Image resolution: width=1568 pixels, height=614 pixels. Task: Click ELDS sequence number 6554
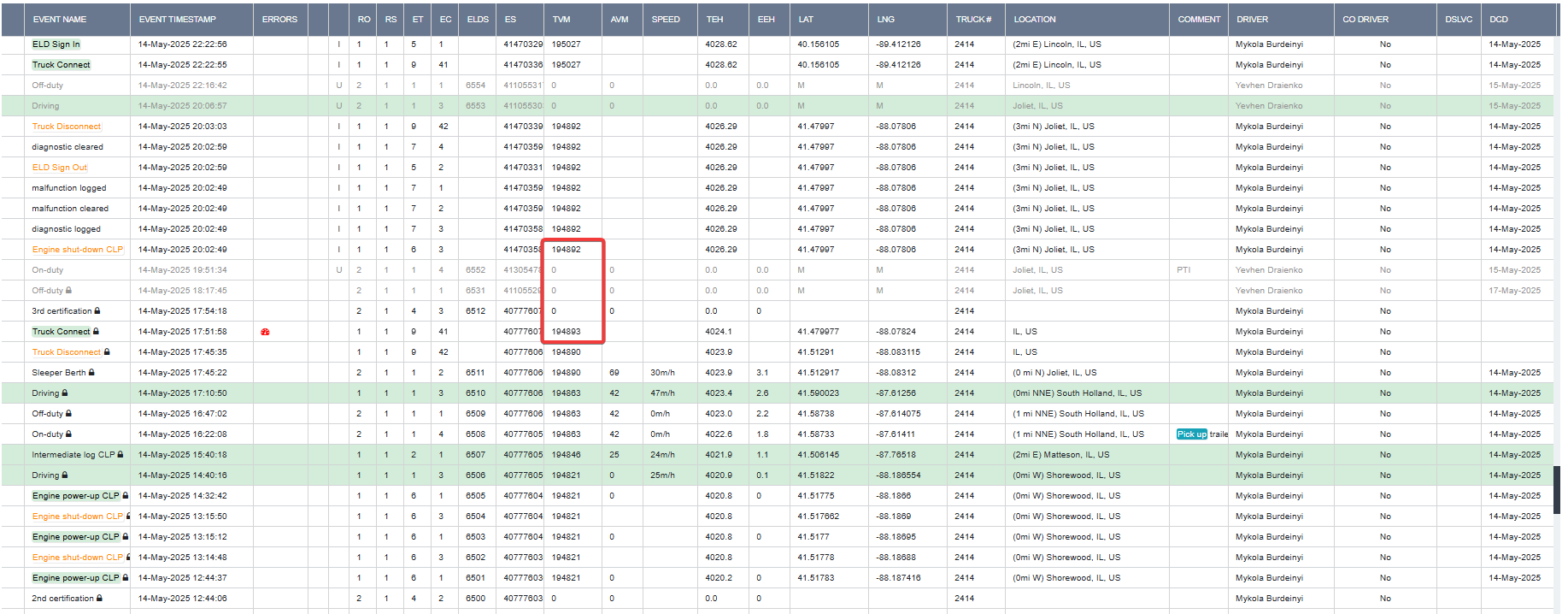pyautogui.click(x=475, y=86)
